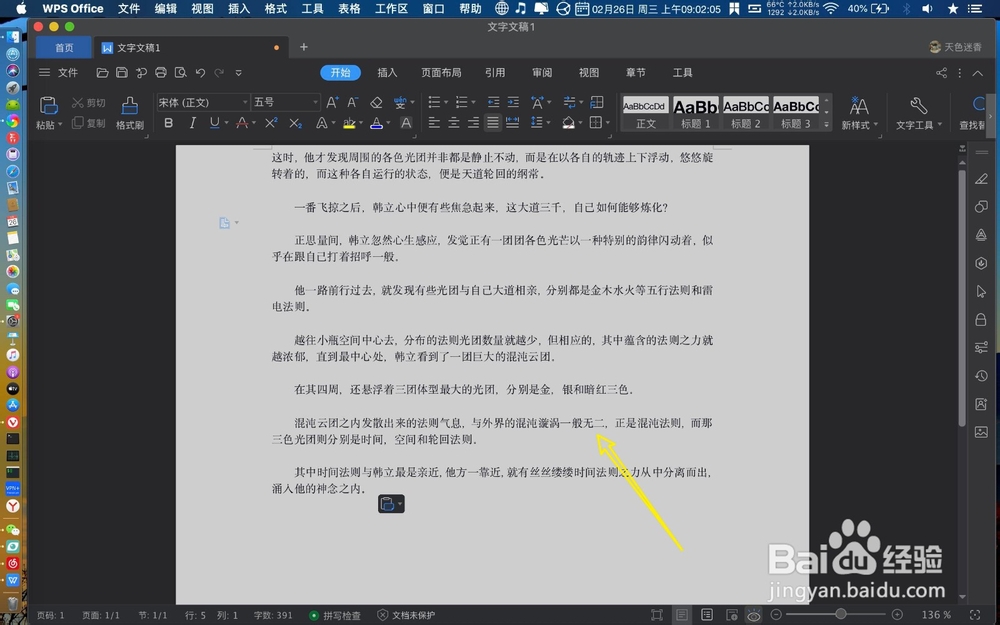
Task: Undo the last action
Action: click(200, 73)
